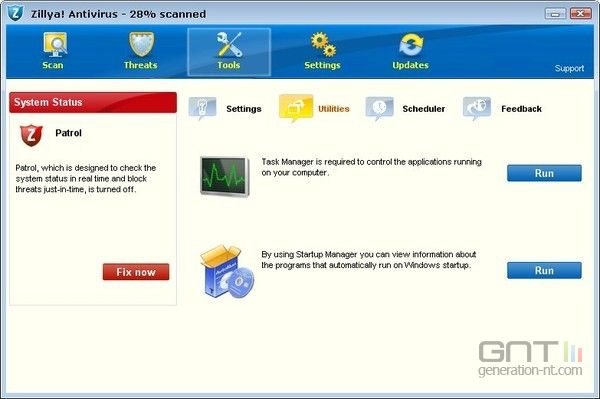Click the red Patrol shield icon
Image resolution: width=600 pixels, height=399 pixels.
pos(31,135)
